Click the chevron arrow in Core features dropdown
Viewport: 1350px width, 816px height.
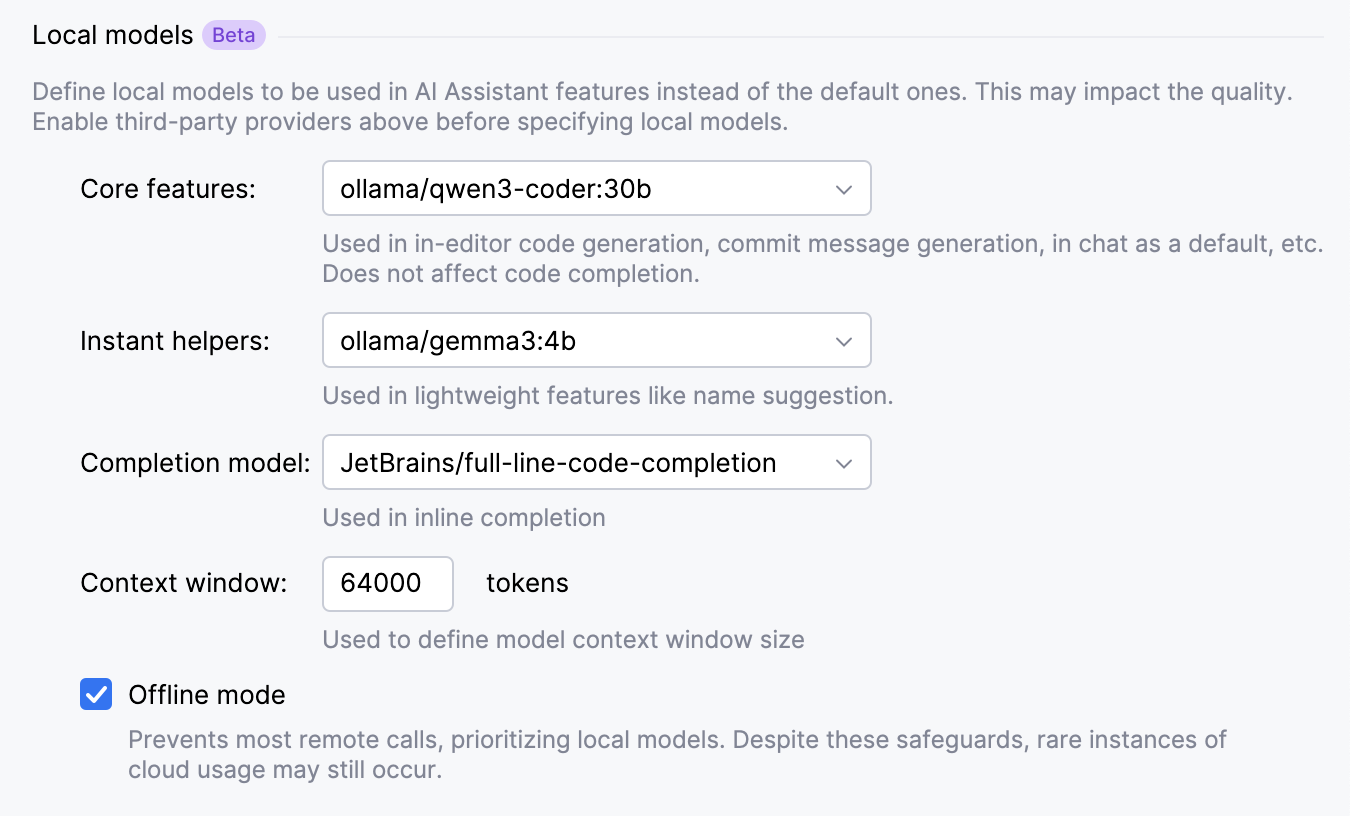844,189
